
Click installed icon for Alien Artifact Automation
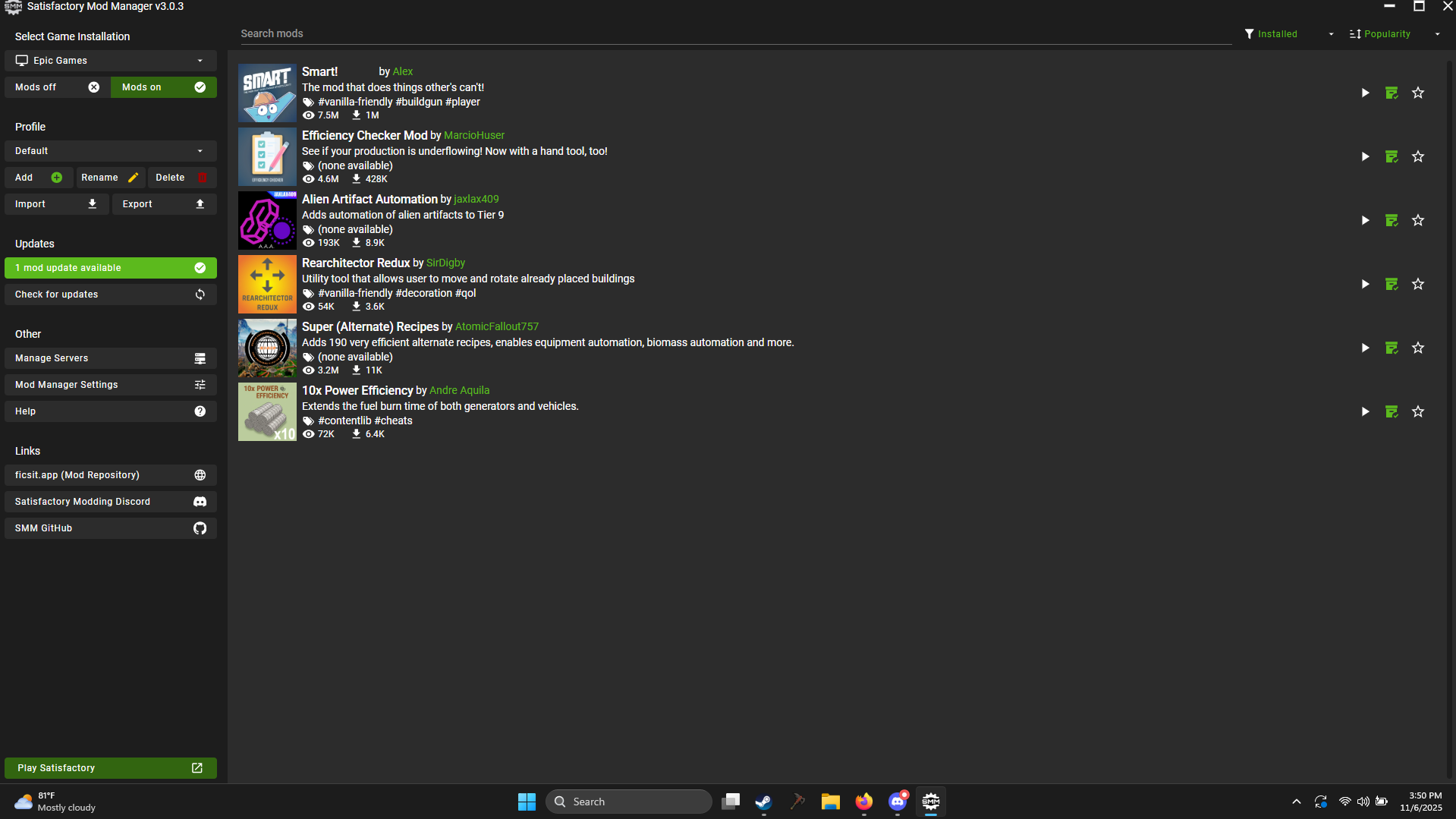pos(1392,220)
